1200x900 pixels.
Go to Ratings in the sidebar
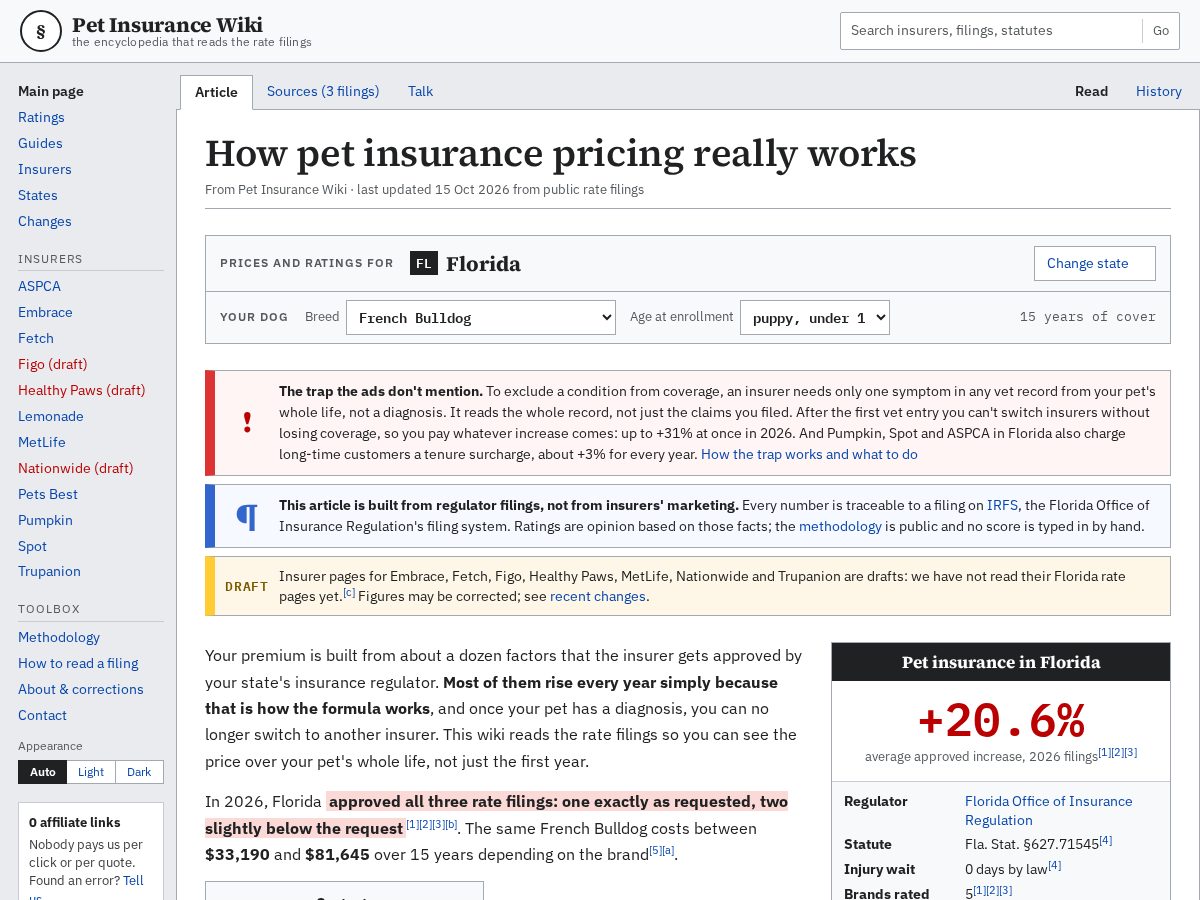[41, 117]
